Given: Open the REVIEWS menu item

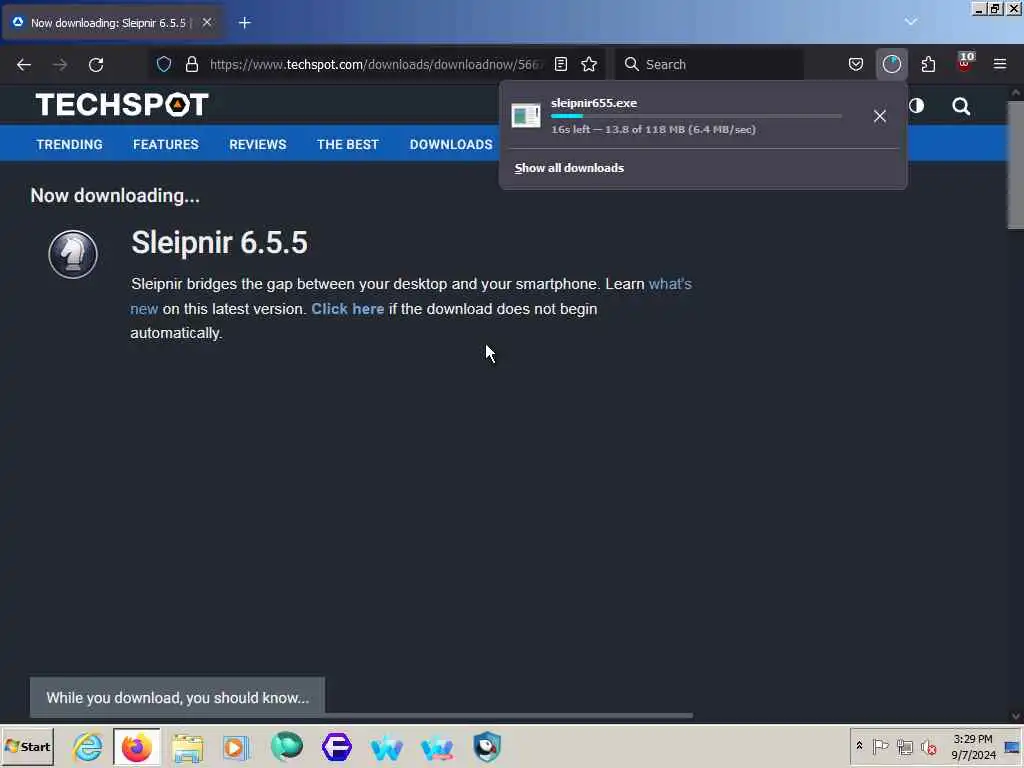Looking at the screenshot, I should (257, 144).
